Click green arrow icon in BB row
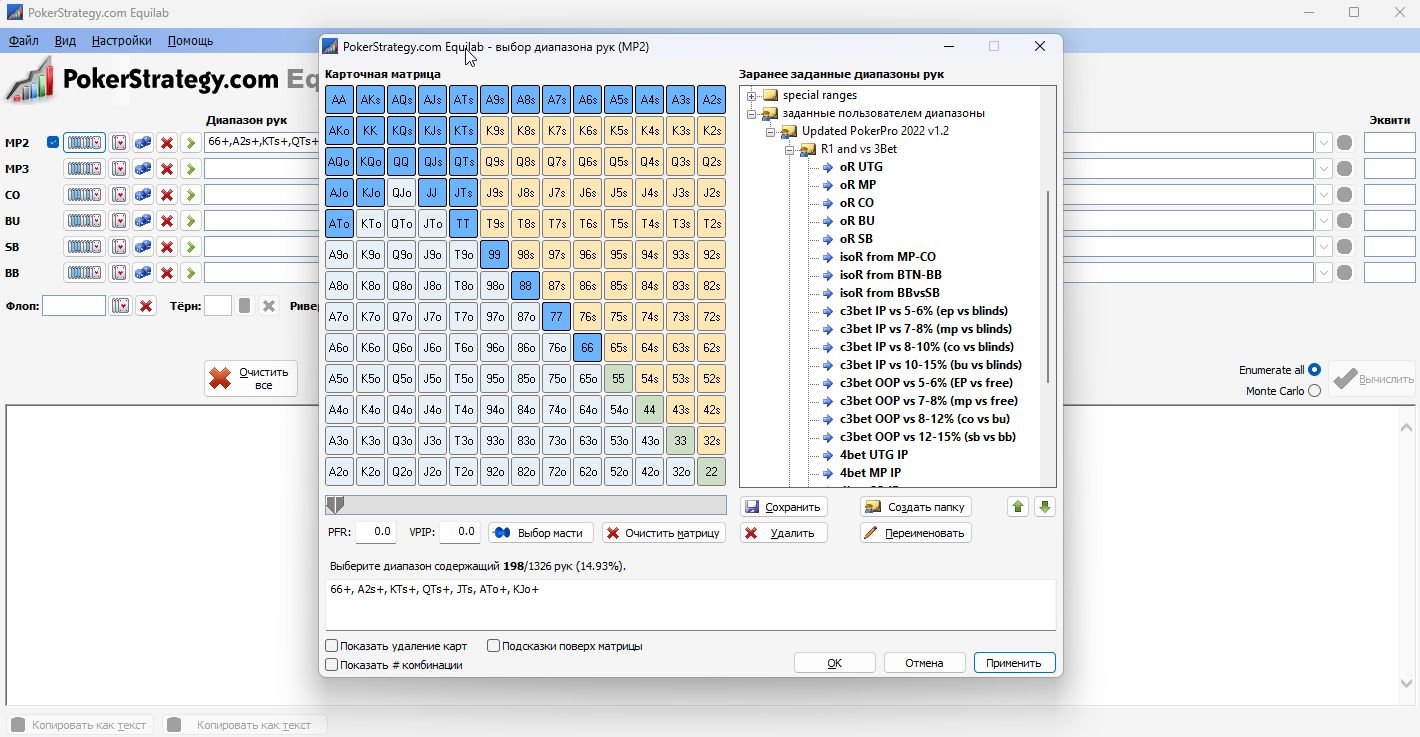The image size is (1420, 737). click(x=190, y=273)
